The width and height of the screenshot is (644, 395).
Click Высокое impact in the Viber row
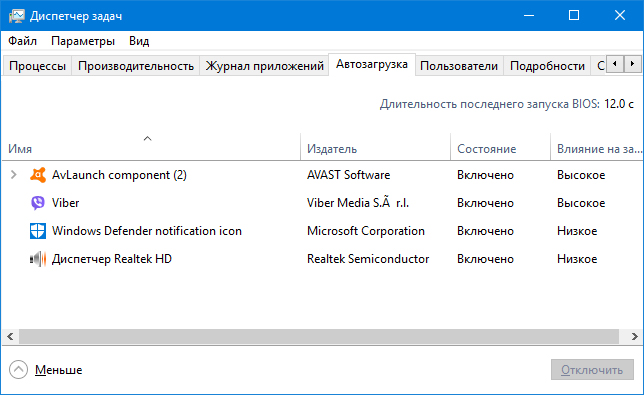click(581, 203)
